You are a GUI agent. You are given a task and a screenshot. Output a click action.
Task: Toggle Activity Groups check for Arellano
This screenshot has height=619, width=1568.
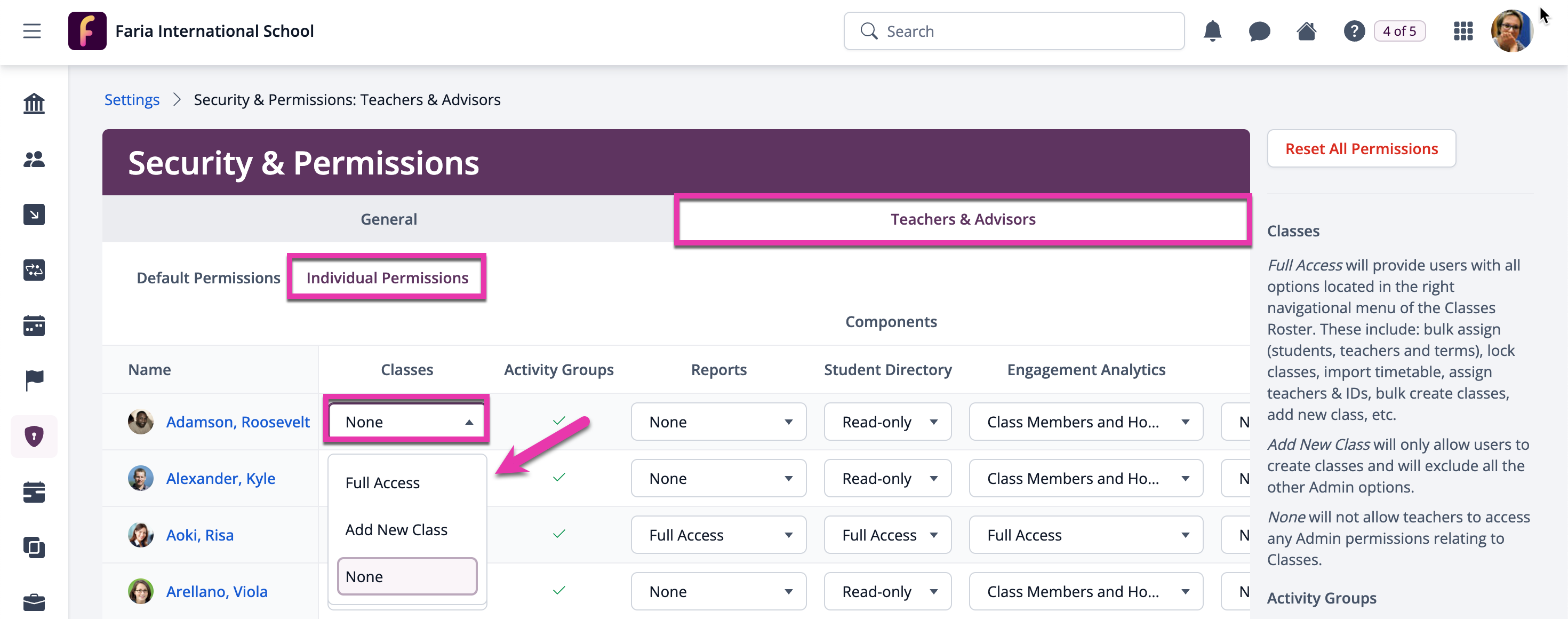click(x=559, y=590)
